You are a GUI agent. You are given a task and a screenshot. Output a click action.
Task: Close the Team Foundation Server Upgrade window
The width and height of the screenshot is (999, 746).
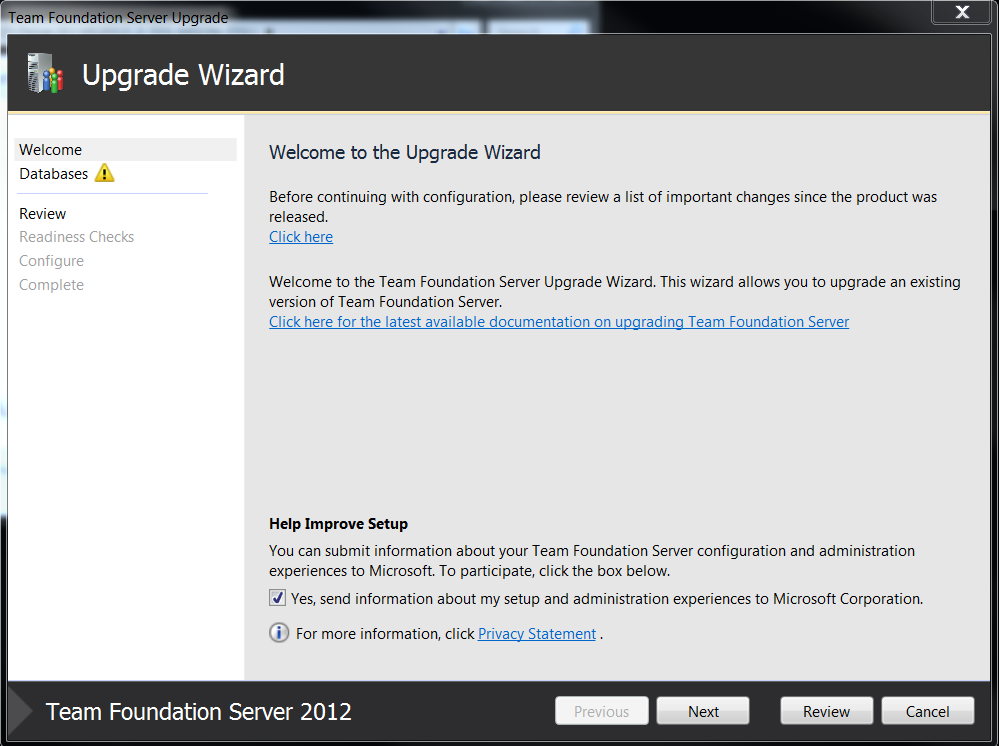(x=962, y=12)
